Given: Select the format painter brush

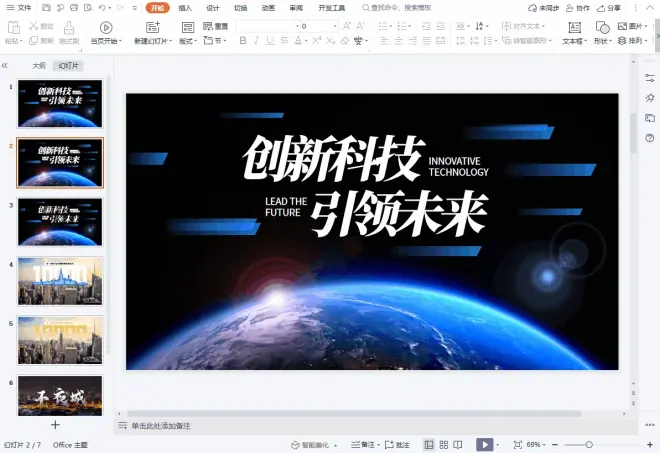Looking at the screenshot, I should click(x=69, y=28).
